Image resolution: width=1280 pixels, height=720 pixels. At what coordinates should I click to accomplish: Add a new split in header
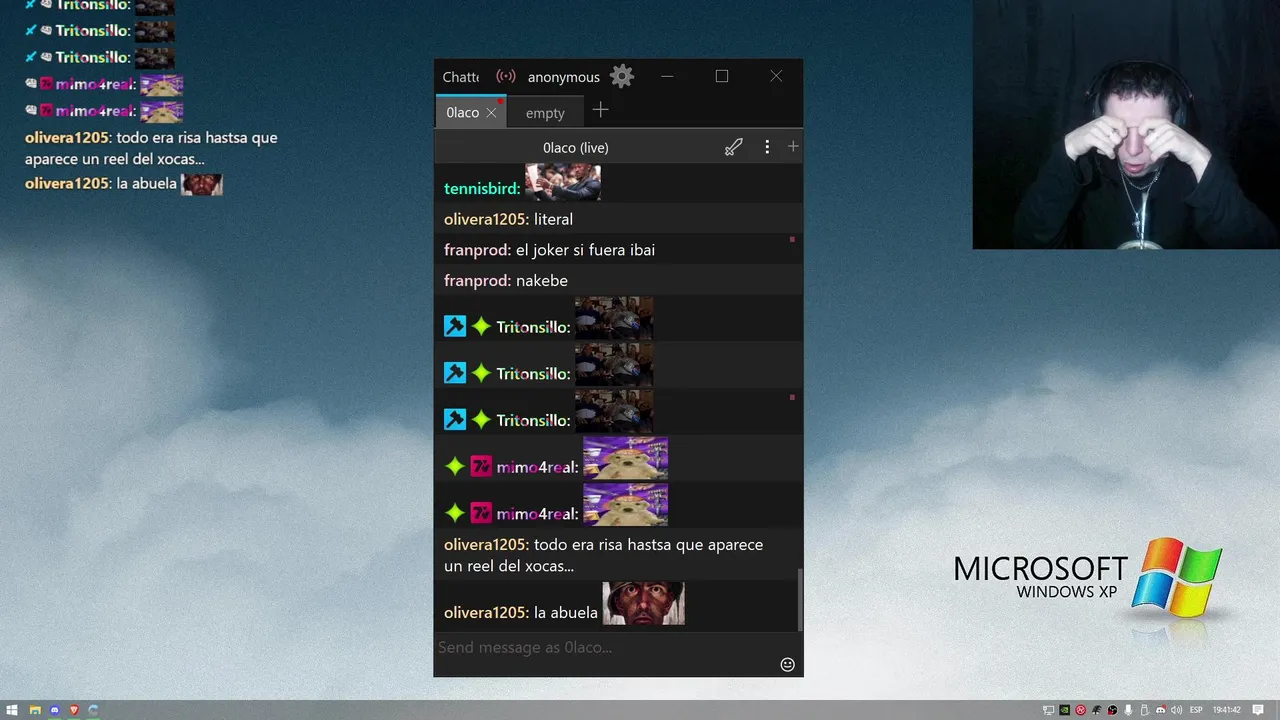793,147
